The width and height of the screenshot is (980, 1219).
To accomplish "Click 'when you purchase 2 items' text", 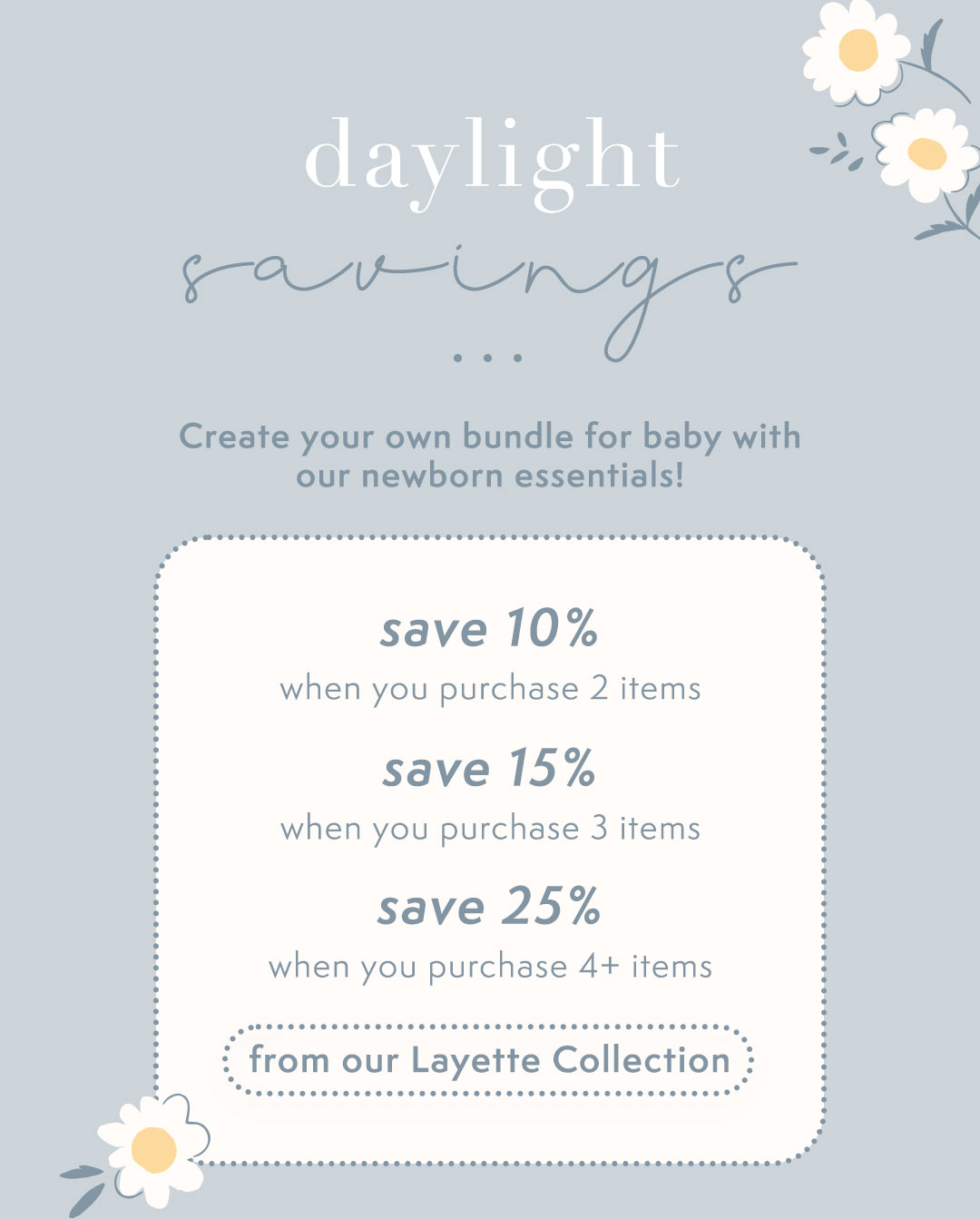I will (x=490, y=689).
